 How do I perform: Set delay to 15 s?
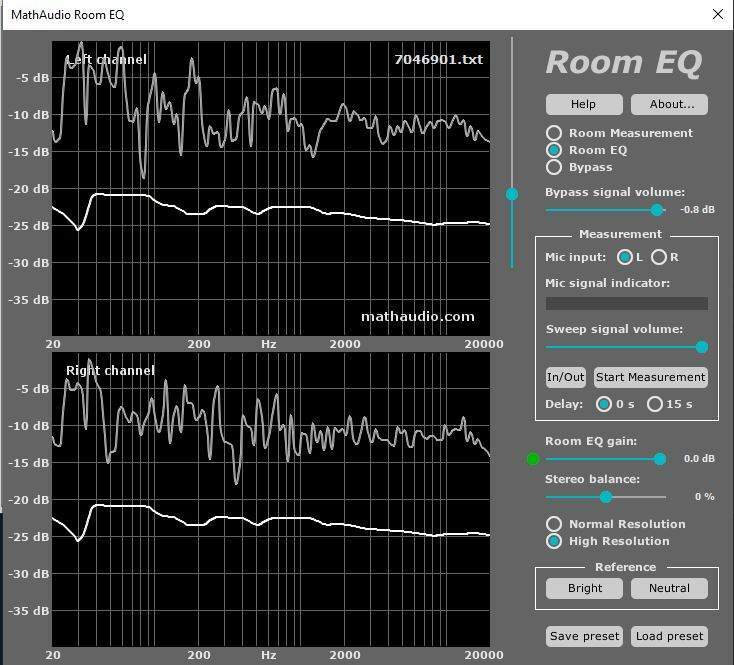(654, 404)
